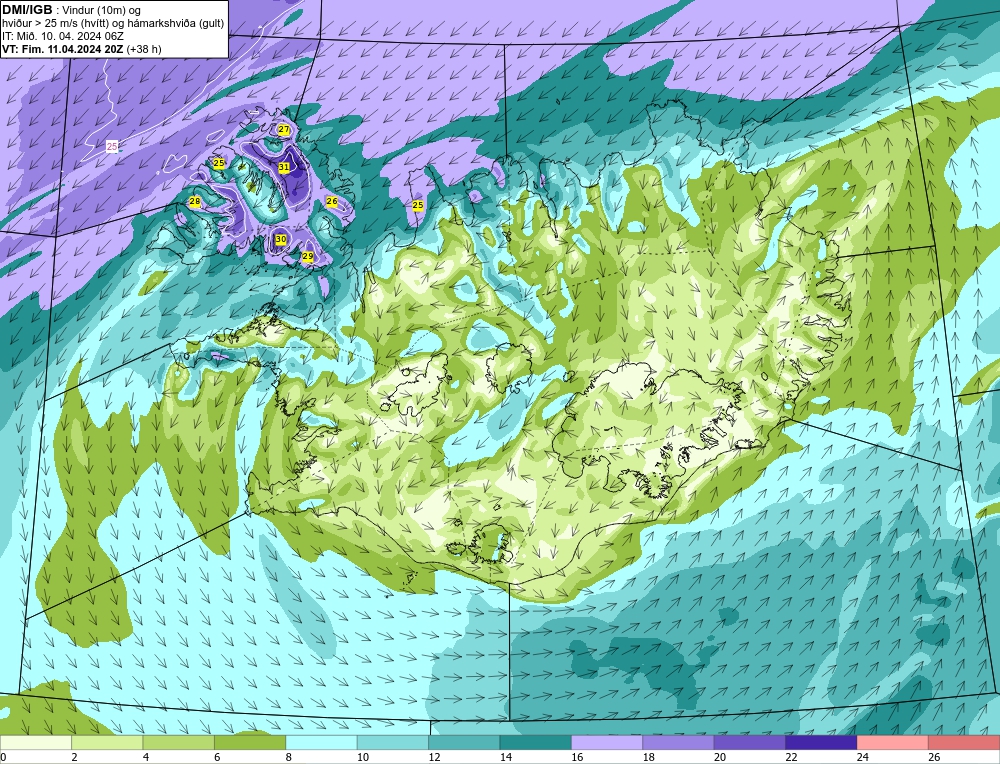
Task: Click the 'IT: Mið. 10. 04. 2024 06Z' line
Action: click(62, 36)
